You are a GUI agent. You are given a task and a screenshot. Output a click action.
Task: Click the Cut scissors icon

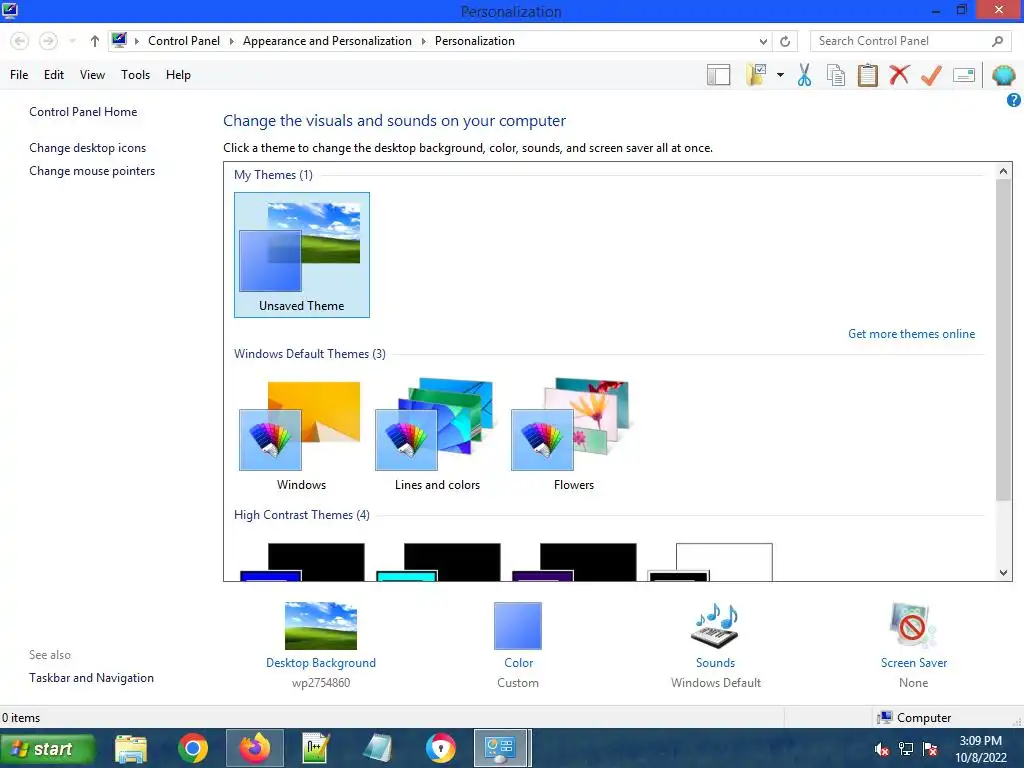pos(805,75)
